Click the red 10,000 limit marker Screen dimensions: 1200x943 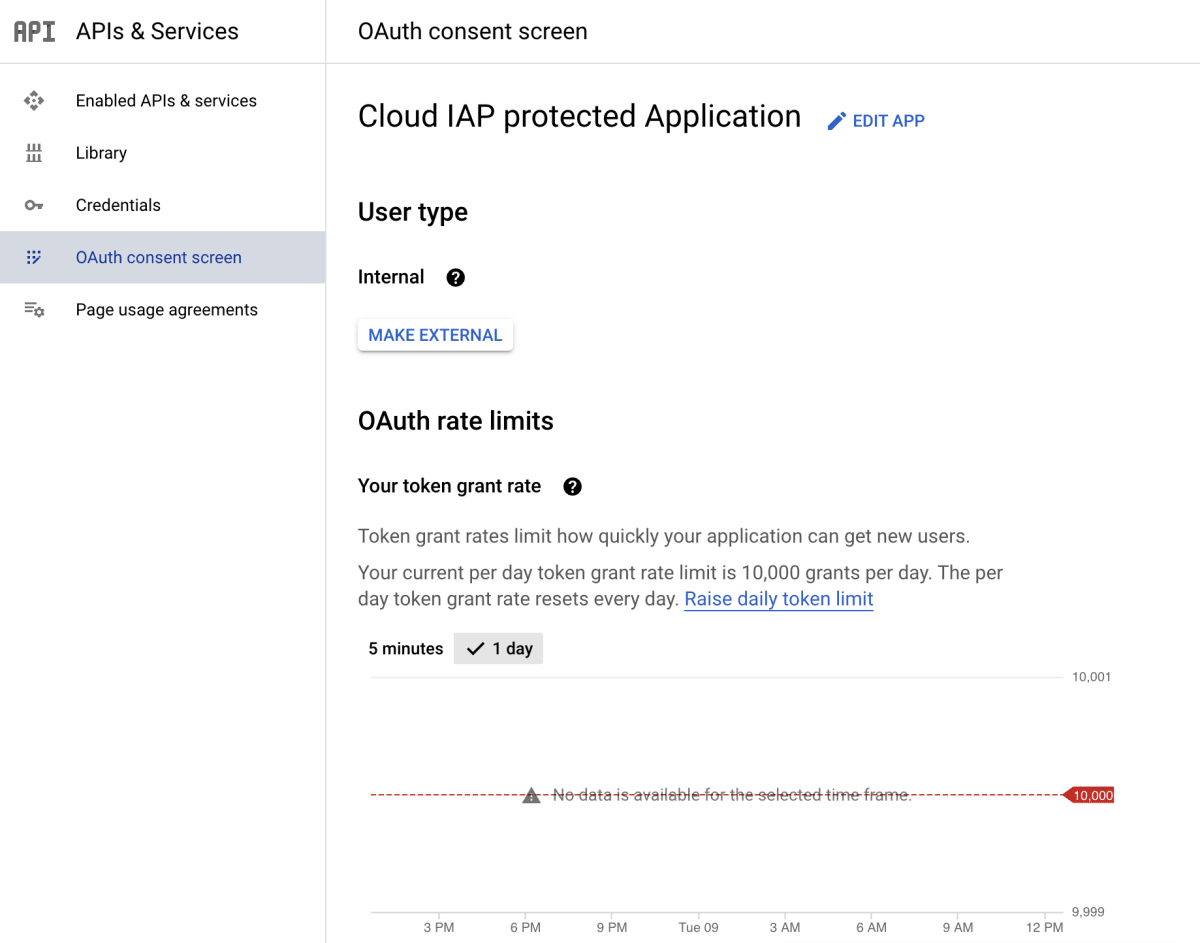point(1088,795)
